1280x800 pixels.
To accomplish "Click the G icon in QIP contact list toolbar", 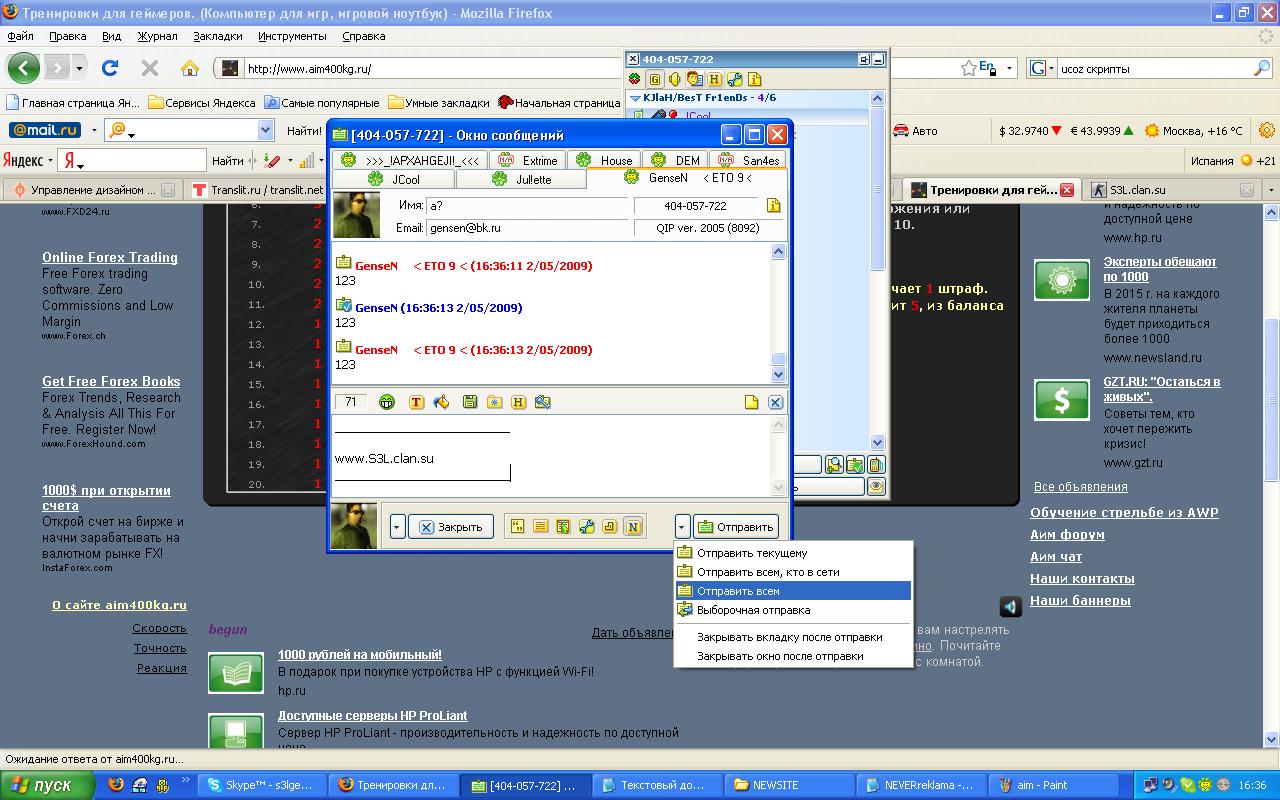I will tap(655, 79).
